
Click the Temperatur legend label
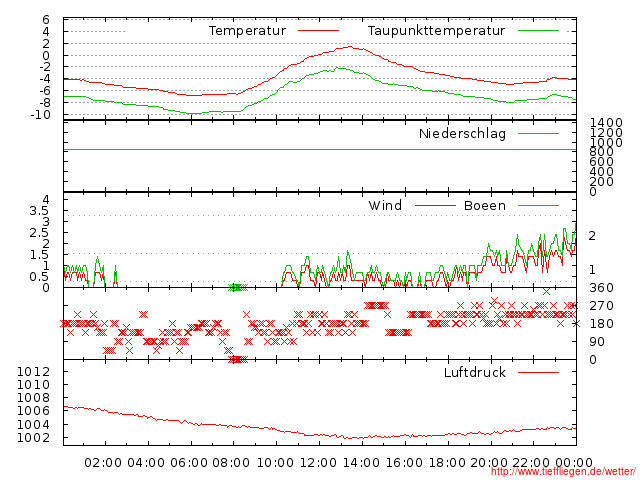247,31
